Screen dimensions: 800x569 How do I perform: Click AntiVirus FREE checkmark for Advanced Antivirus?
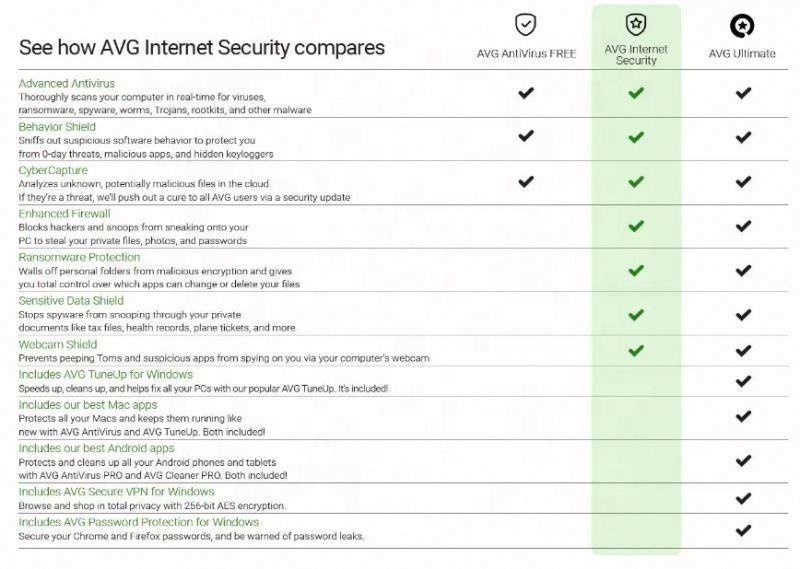tap(526, 93)
